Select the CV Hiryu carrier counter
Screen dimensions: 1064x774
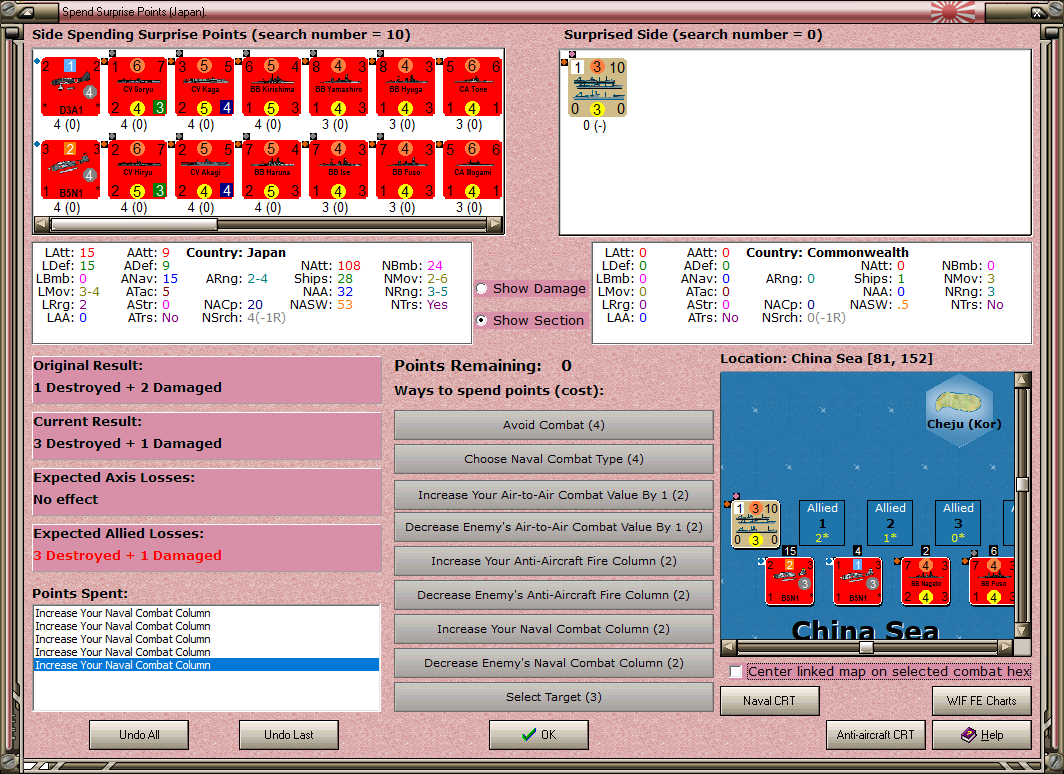point(138,170)
